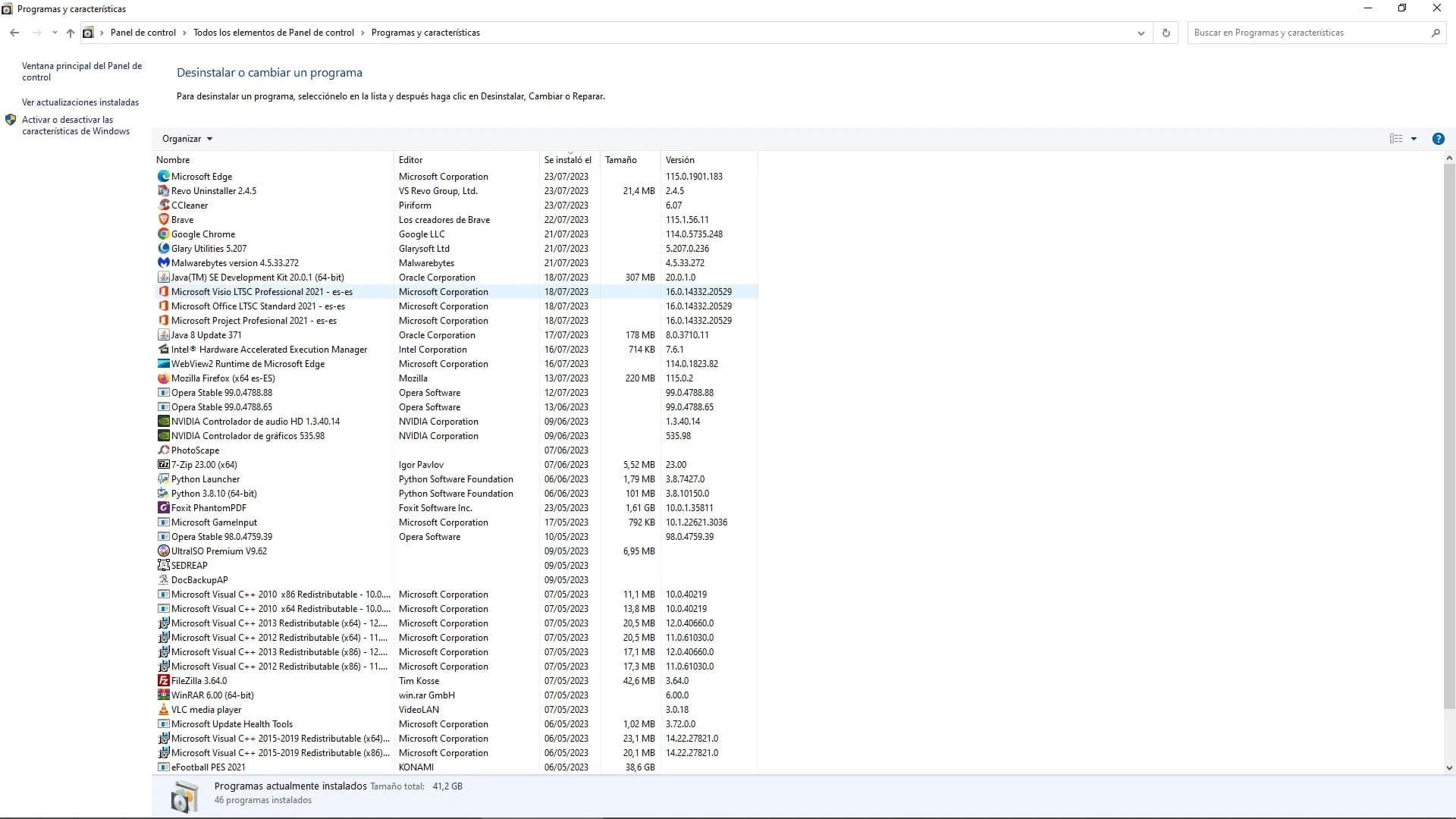The image size is (1456, 819).
Task: Click the Foxit PhantomPDF icon
Action: tap(163, 507)
